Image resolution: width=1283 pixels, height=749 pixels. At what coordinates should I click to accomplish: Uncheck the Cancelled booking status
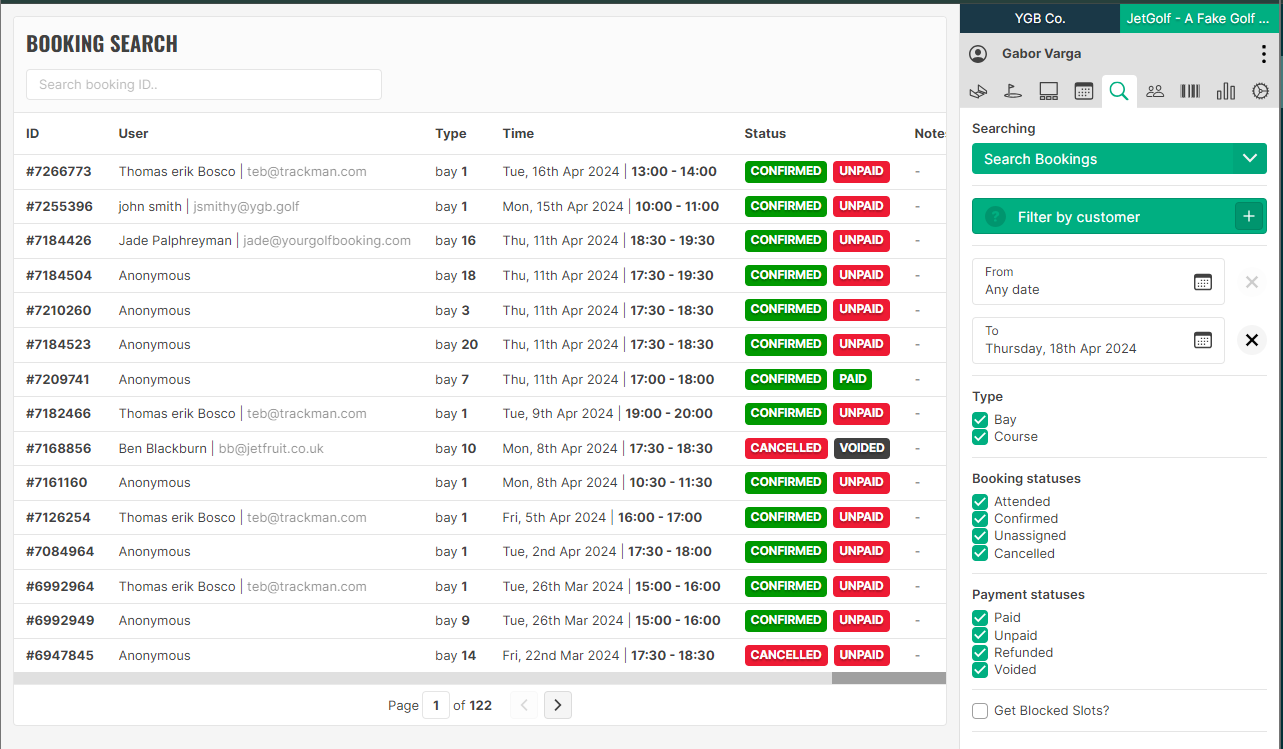tap(980, 553)
